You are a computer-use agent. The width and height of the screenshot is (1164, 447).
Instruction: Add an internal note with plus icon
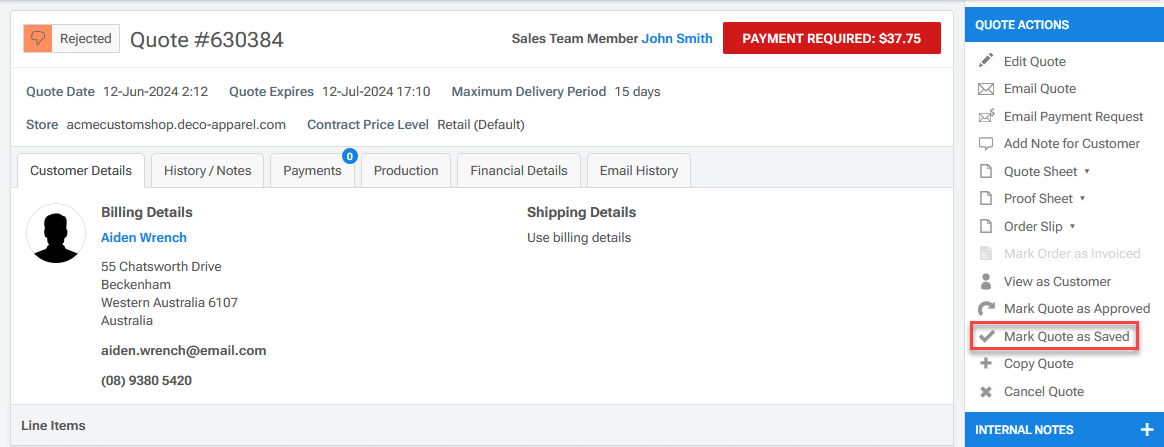[x=1146, y=430]
